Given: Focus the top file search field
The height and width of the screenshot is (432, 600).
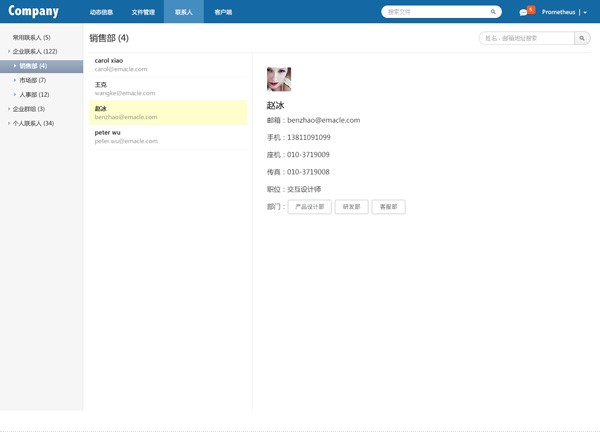Looking at the screenshot, I should click(x=441, y=12).
